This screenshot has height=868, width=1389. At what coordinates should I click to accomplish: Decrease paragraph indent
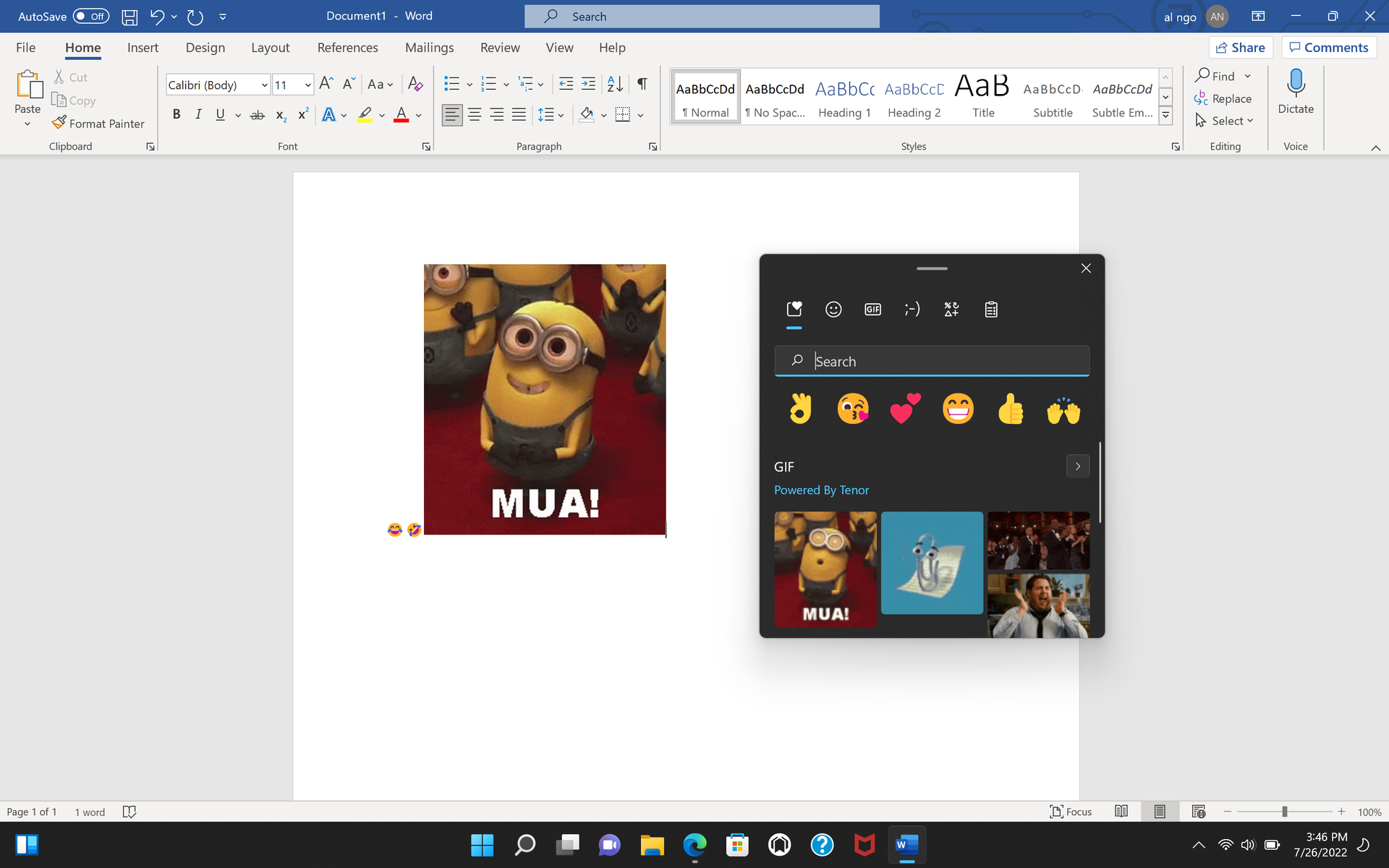pyautogui.click(x=566, y=84)
